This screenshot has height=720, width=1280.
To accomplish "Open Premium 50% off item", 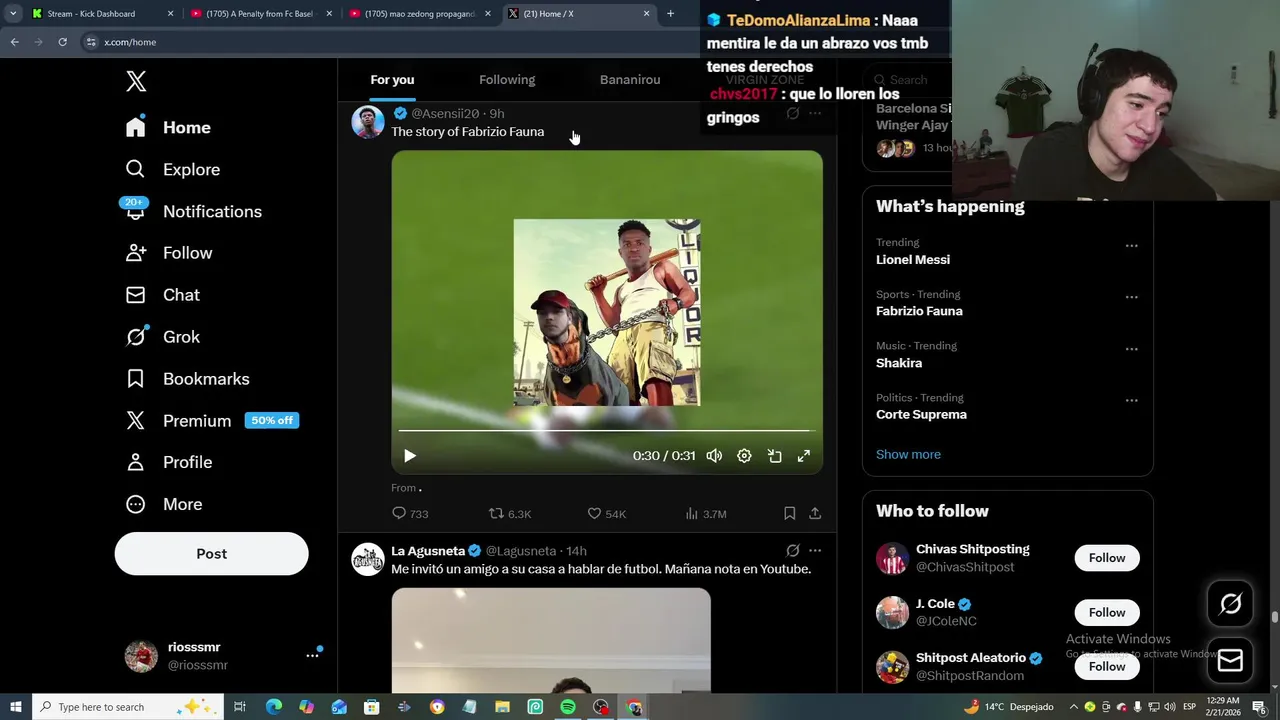I will [x=212, y=421].
